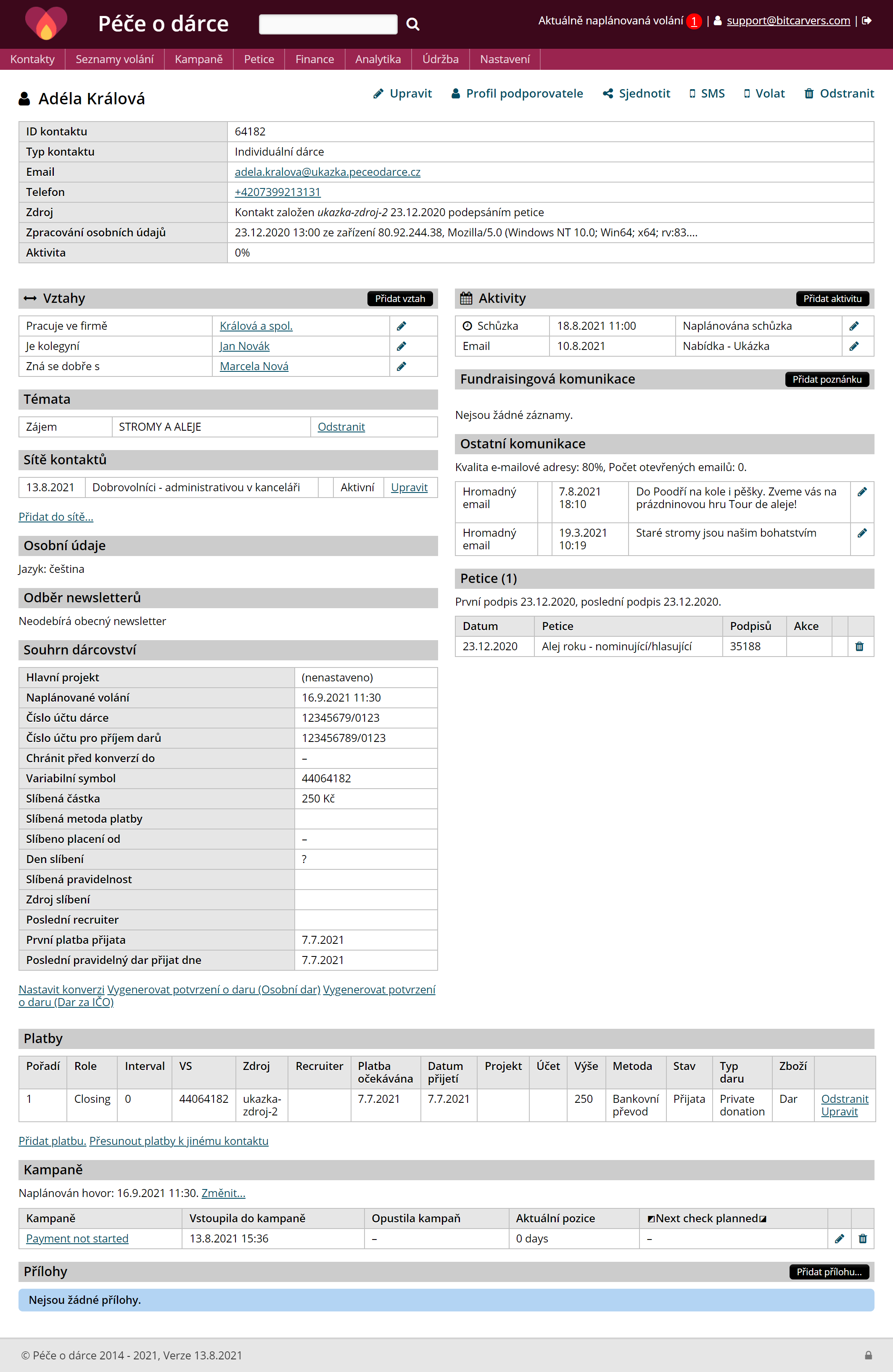This screenshot has width=893, height=1372.
Task: Edit the Schůzka activity pencil icon
Action: tap(854, 326)
